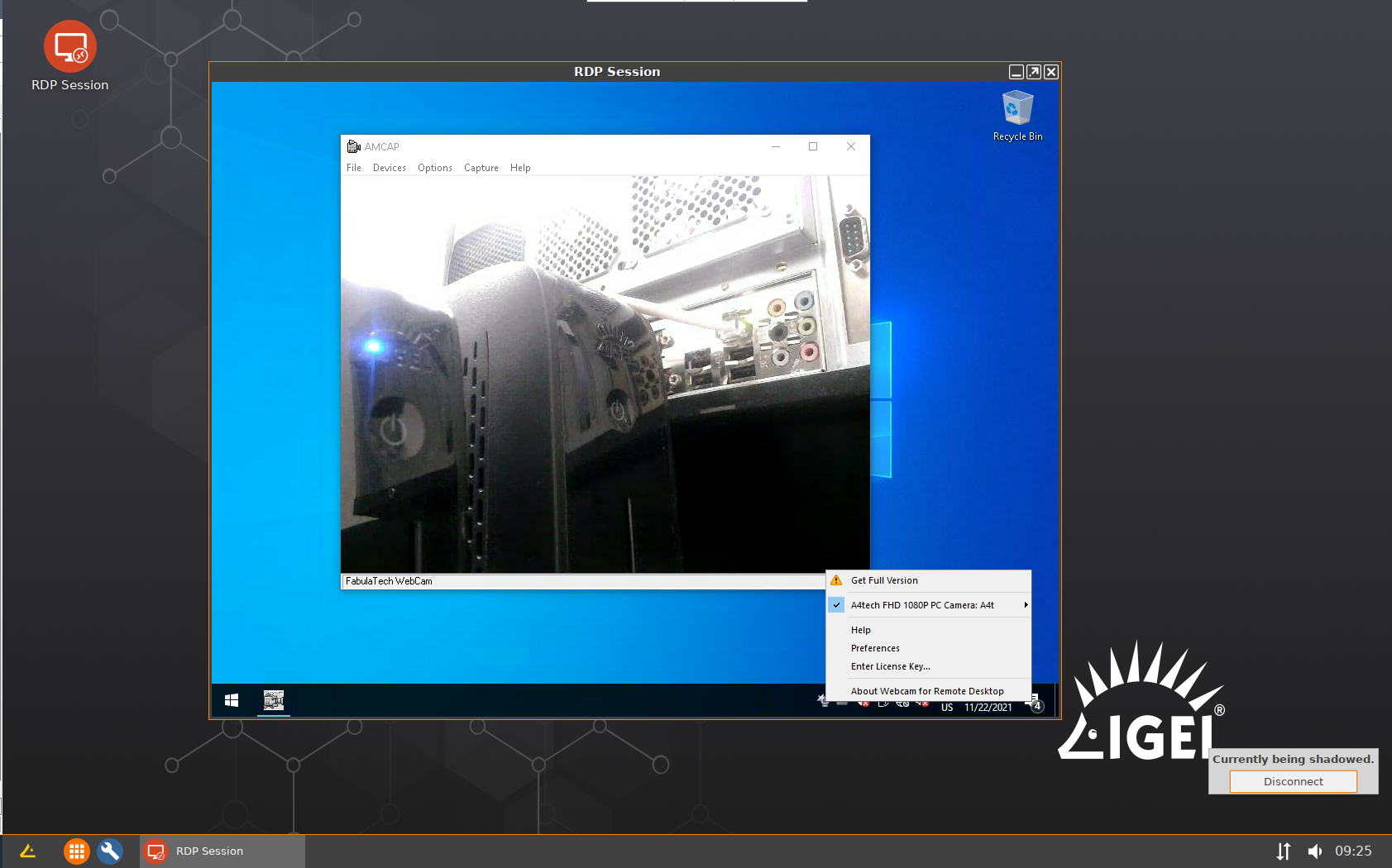Open the orange application launcher grid icon
Screen dimensions: 1392x868
76,851
